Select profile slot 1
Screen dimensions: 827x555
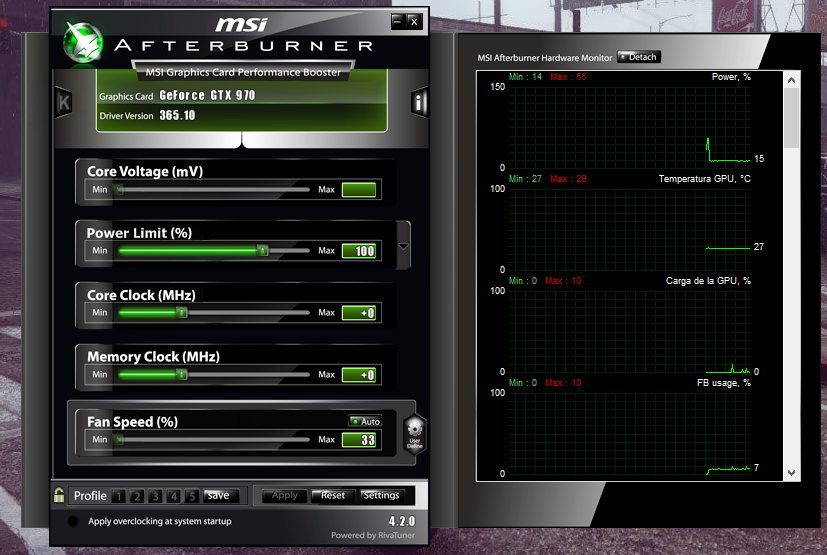119,496
